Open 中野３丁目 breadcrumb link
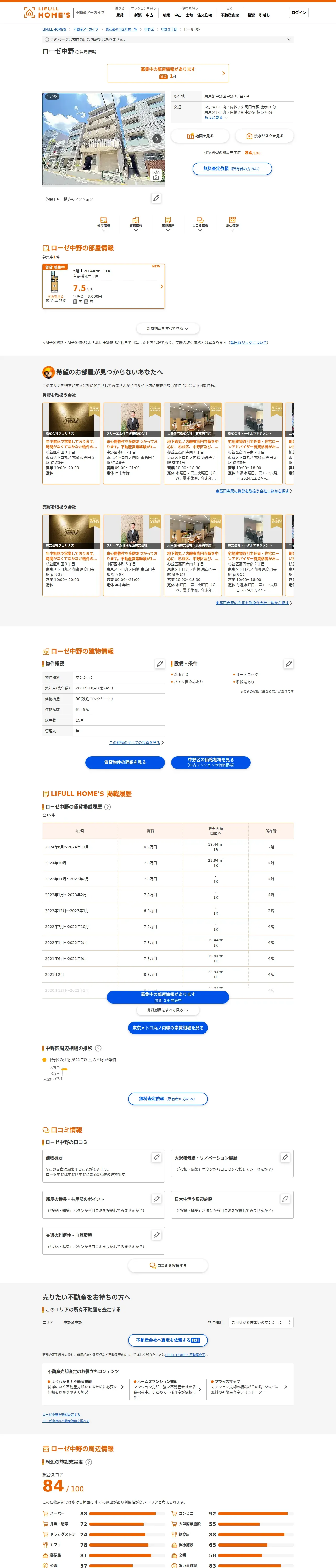Viewport: 336px width, 1568px height. [169, 29]
